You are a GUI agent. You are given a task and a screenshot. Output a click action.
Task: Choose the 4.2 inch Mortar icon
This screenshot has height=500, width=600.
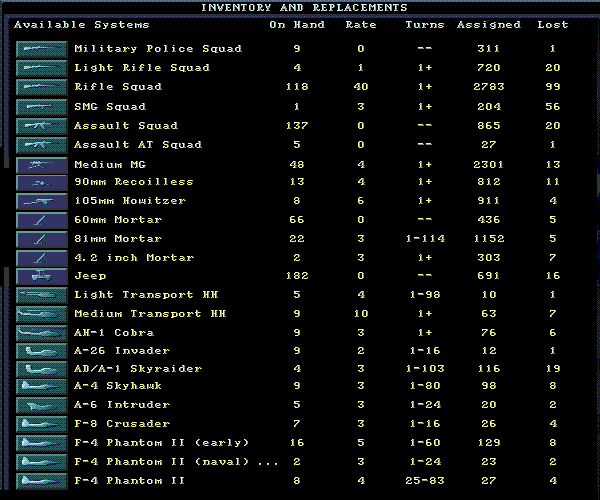click(x=42, y=258)
